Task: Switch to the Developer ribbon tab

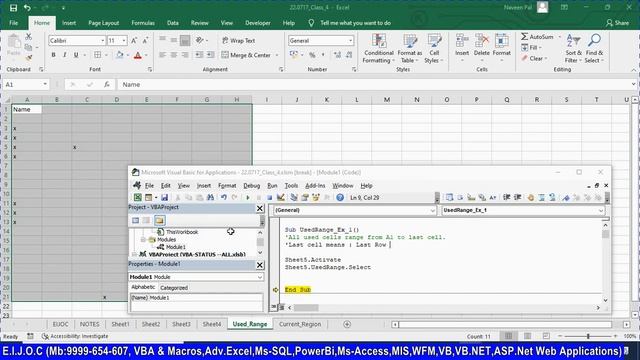Action: tap(258, 23)
